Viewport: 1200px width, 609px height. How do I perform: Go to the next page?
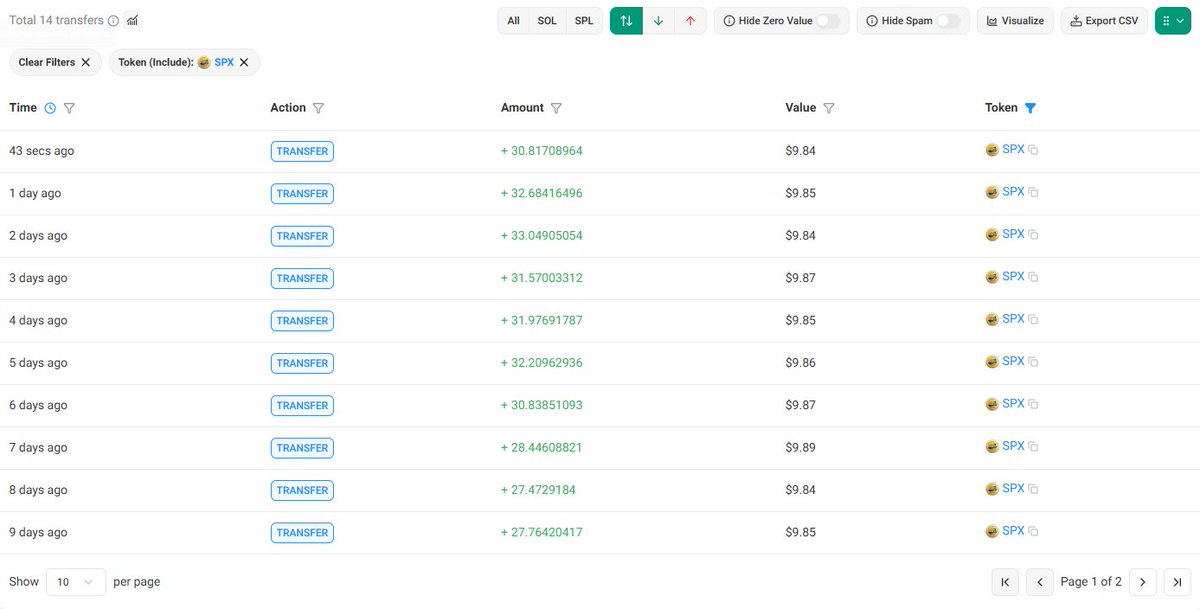pos(1143,582)
